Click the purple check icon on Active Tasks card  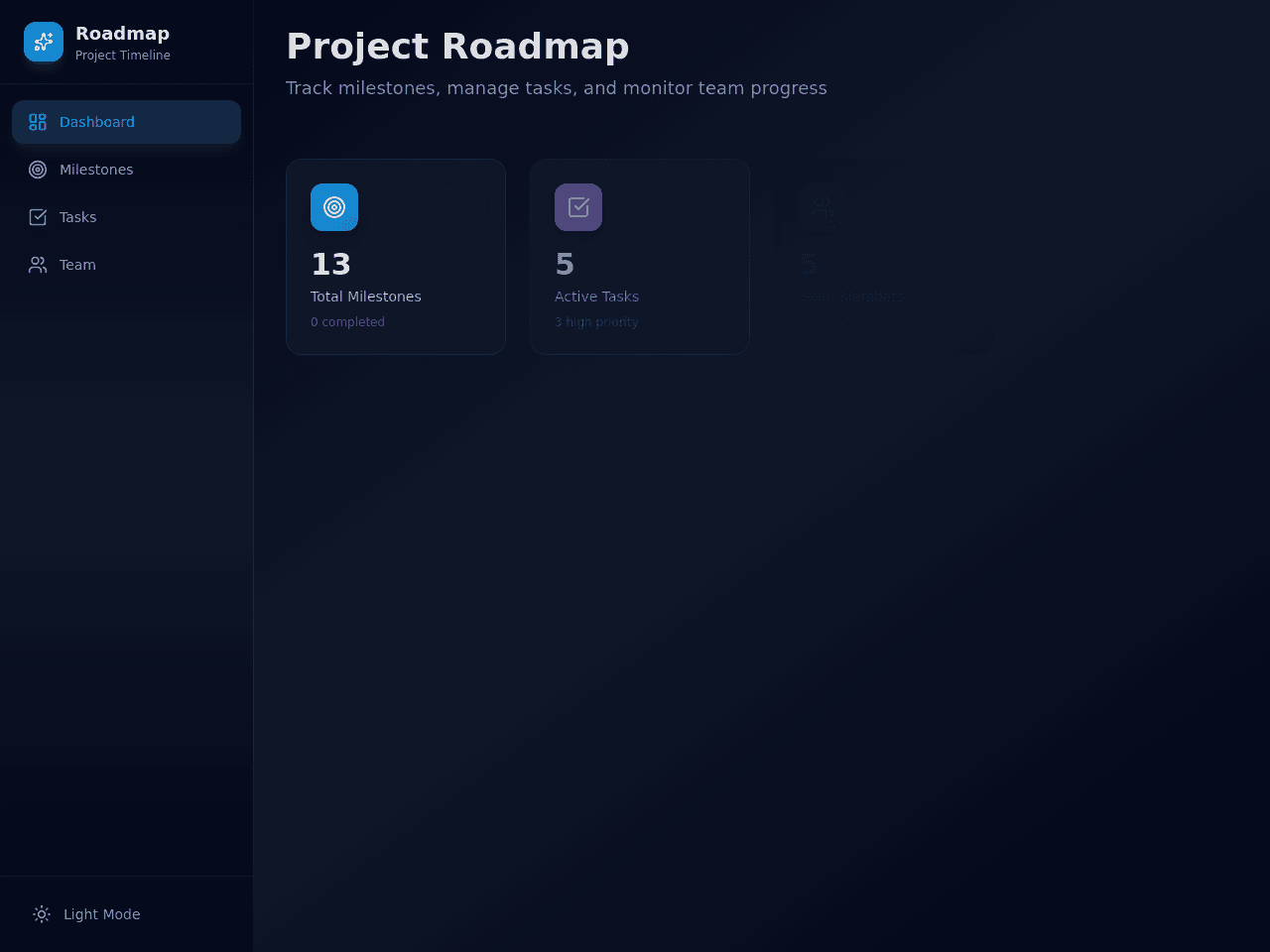(x=578, y=207)
